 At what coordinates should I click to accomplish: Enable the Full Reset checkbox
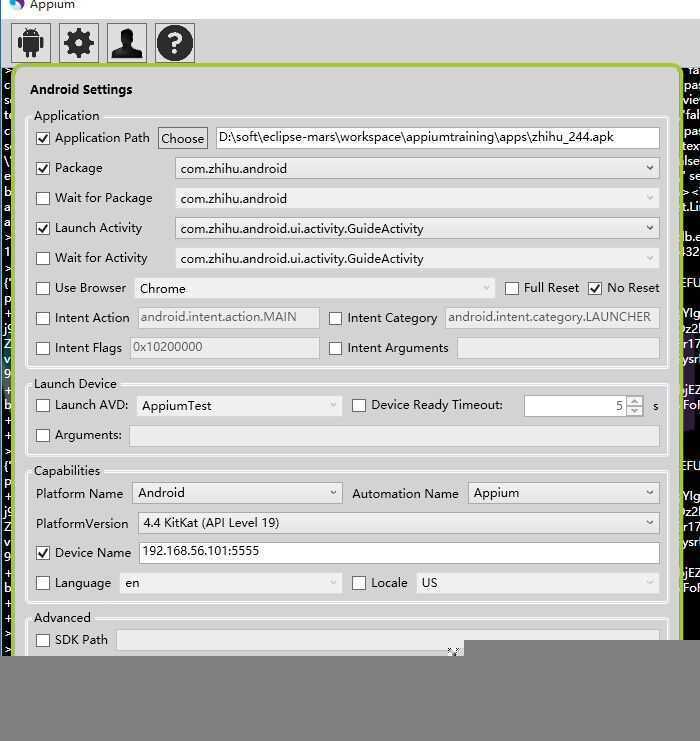click(x=512, y=288)
